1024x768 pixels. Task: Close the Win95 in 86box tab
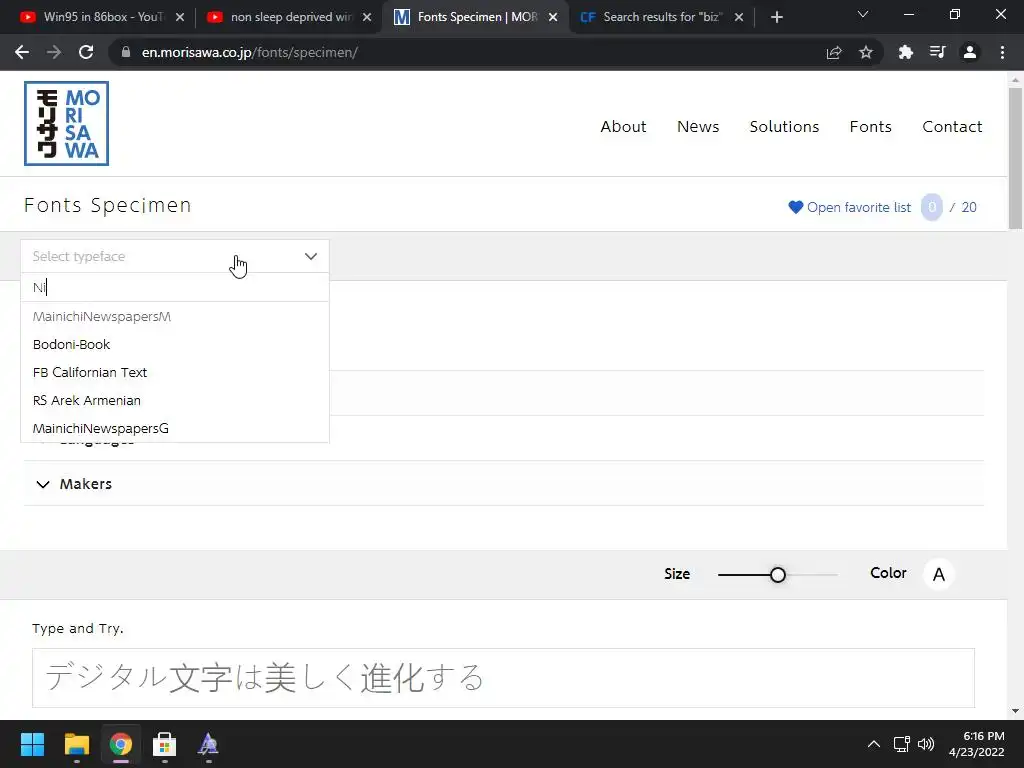tap(180, 17)
